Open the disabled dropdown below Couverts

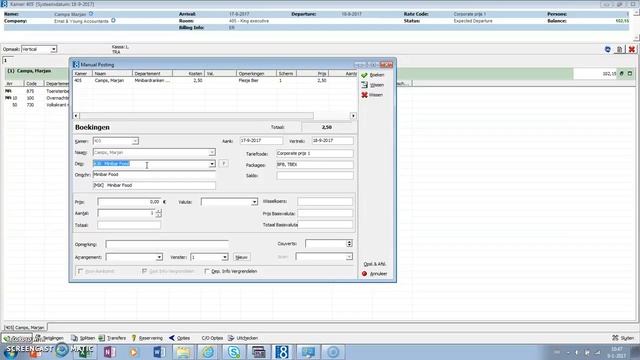click(349, 257)
